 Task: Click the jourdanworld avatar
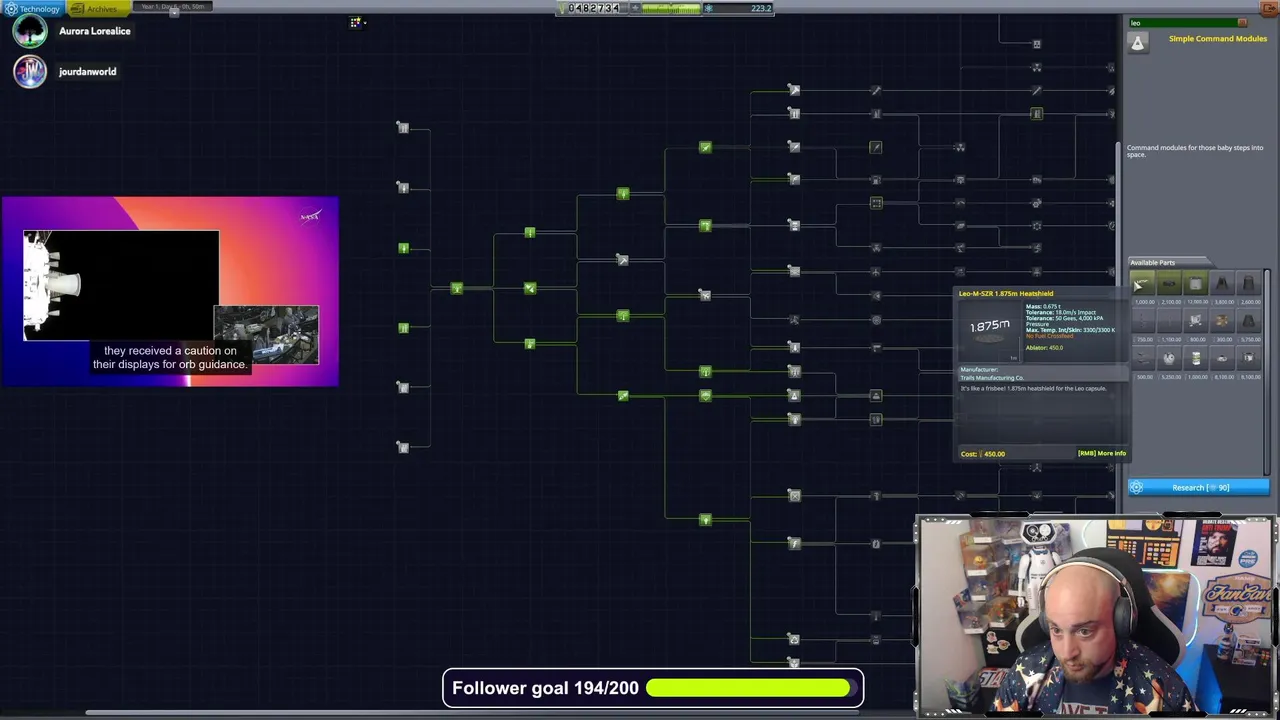pyautogui.click(x=30, y=71)
